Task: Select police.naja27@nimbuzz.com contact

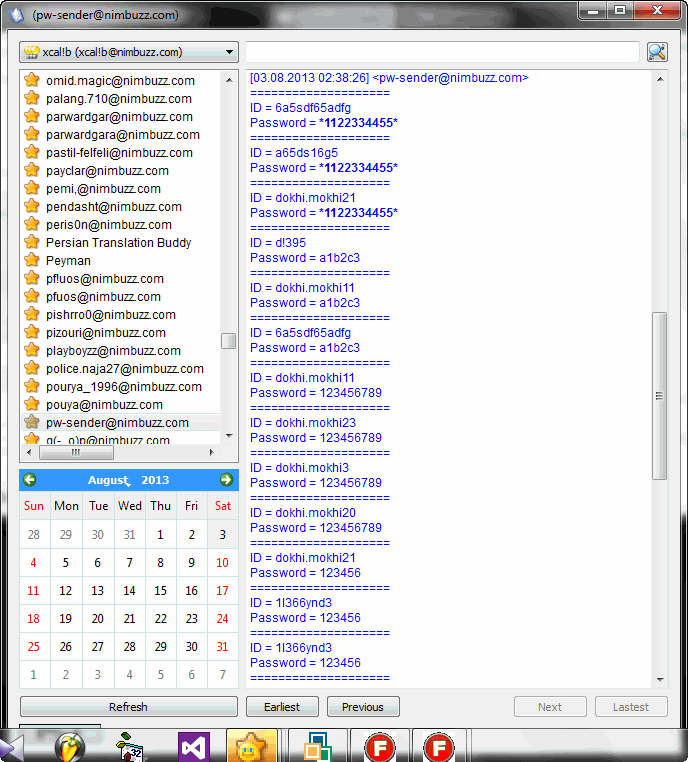Action: (x=125, y=368)
